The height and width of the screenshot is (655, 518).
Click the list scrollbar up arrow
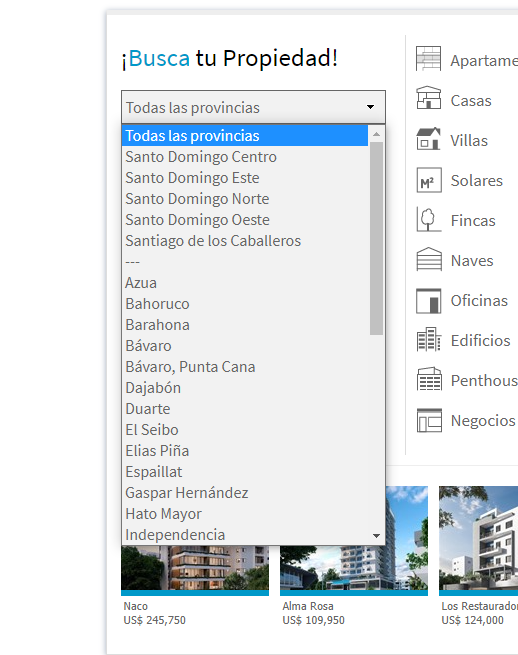coord(376,134)
